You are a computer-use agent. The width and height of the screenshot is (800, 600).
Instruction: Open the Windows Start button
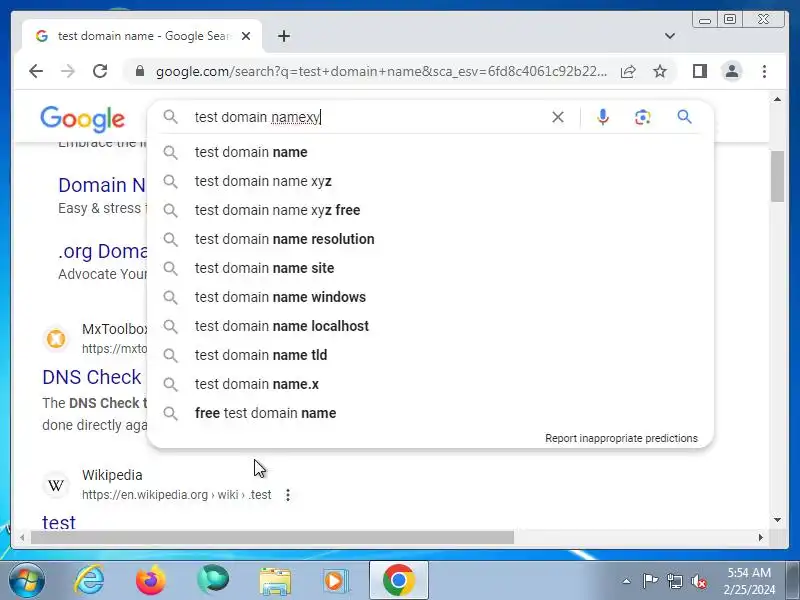[27, 580]
